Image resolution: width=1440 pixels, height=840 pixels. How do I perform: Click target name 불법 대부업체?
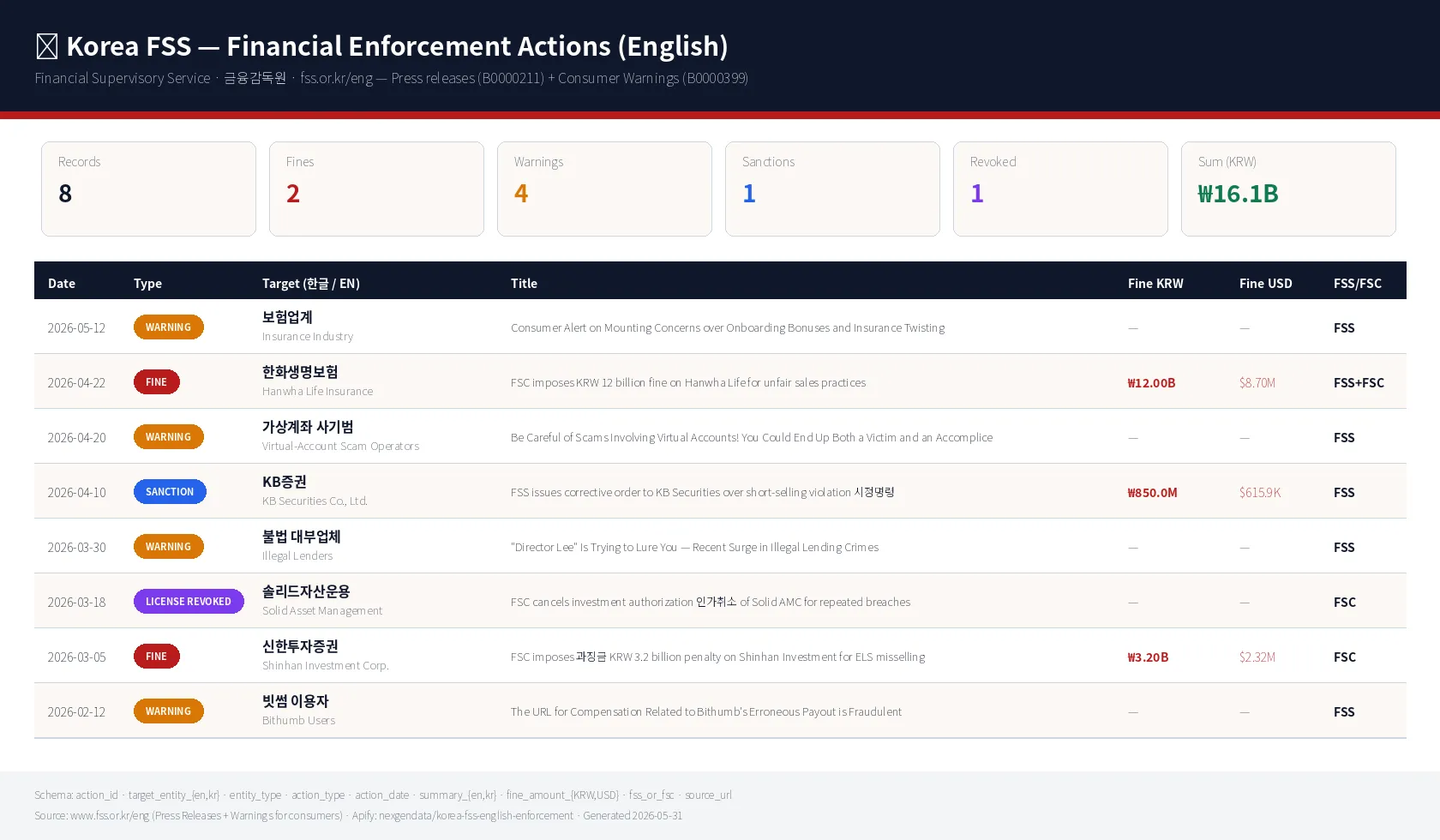[302, 537]
